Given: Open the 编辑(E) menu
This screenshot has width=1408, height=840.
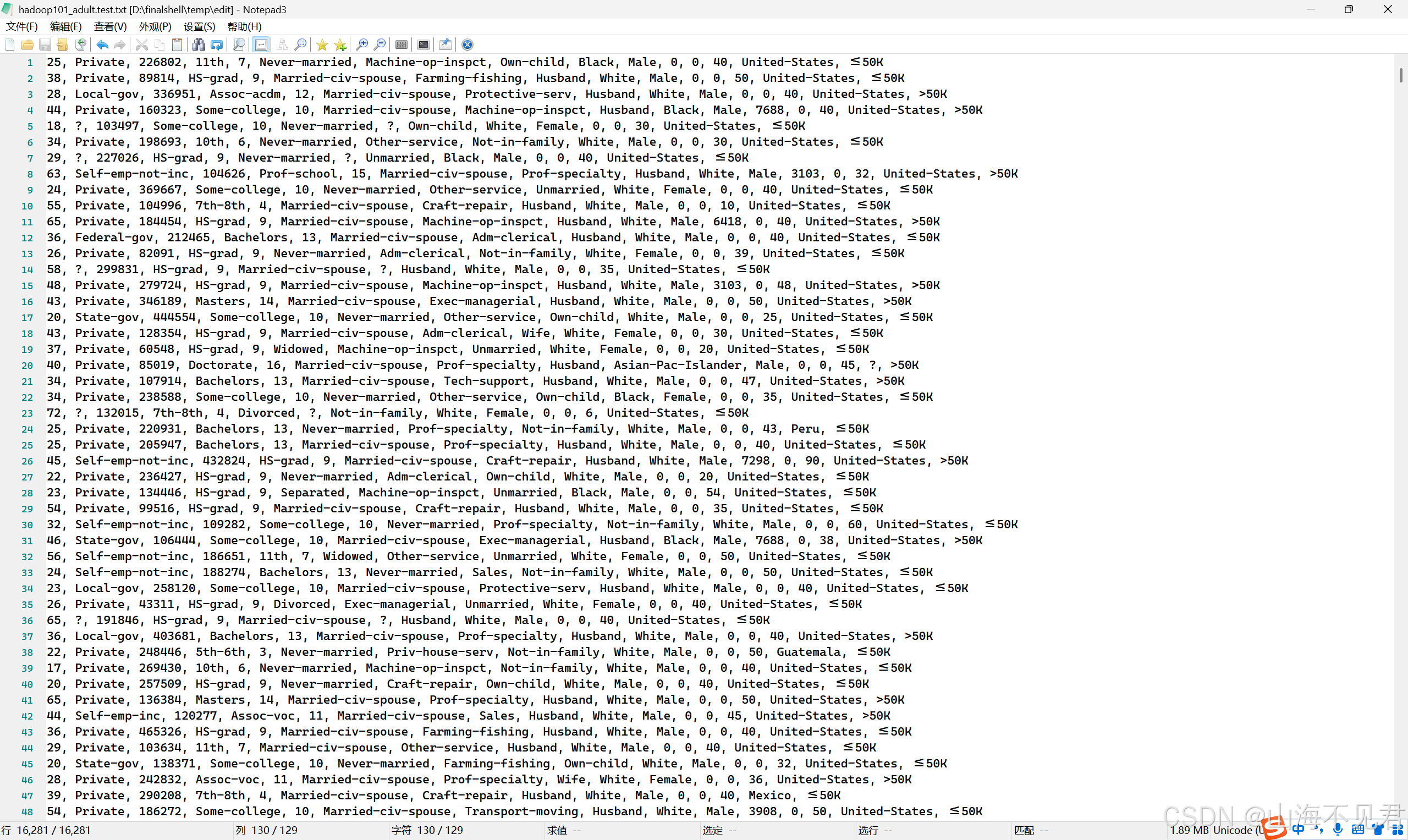Looking at the screenshot, I should point(65,26).
